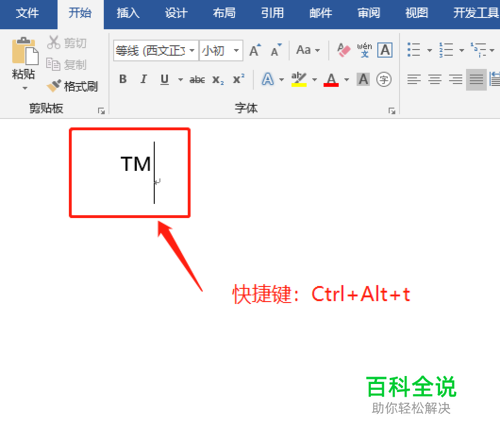
Task: Apply character border icon
Action: pos(385,50)
